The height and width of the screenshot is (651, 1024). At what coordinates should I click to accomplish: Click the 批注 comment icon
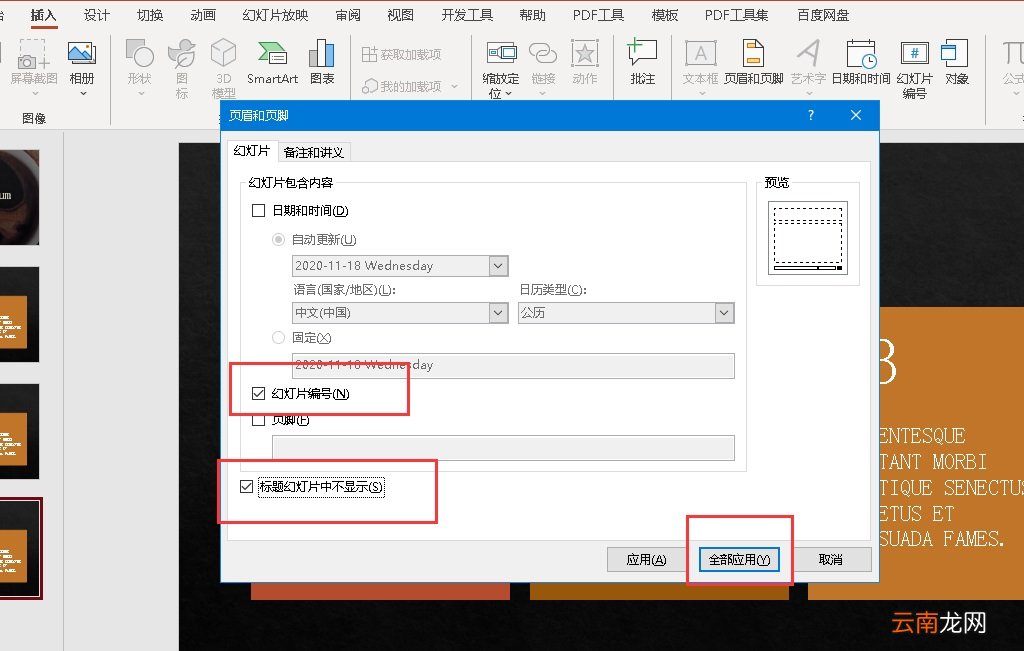pos(642,60)
